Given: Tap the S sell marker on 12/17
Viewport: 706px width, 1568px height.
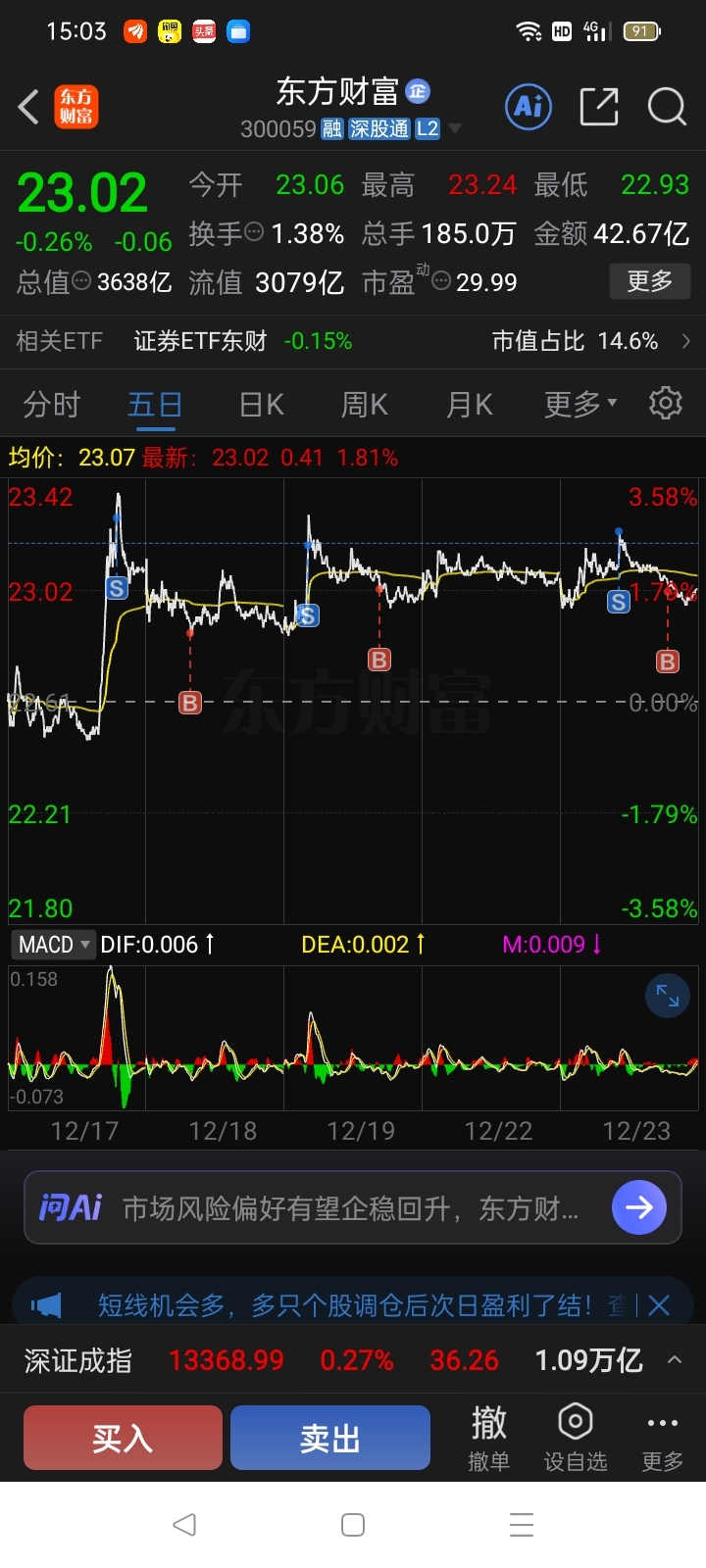Looking at the screenshot, I should 117,588.
